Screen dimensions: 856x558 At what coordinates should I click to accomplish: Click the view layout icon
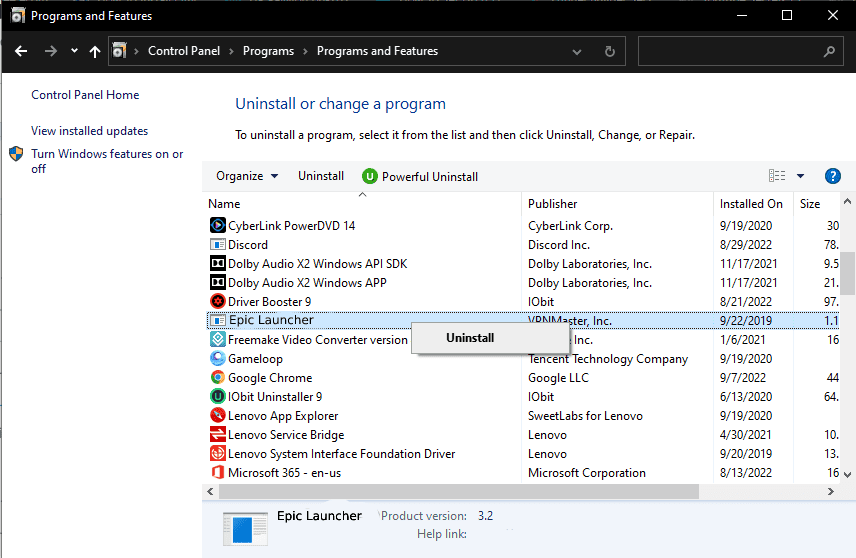pos(777,176)
